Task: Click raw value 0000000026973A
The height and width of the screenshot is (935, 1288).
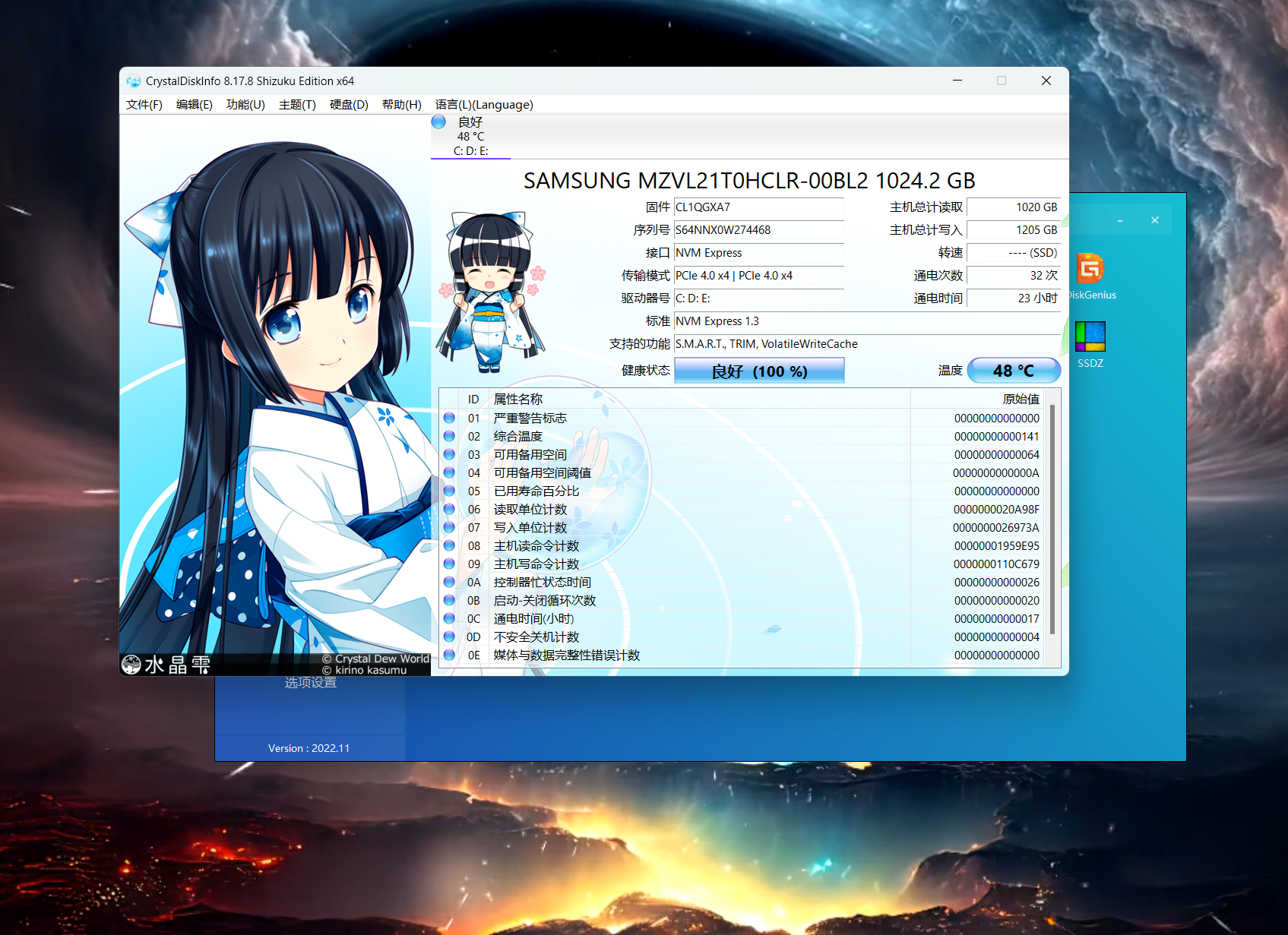Action: pyautogui.click(x=996, y=527)
